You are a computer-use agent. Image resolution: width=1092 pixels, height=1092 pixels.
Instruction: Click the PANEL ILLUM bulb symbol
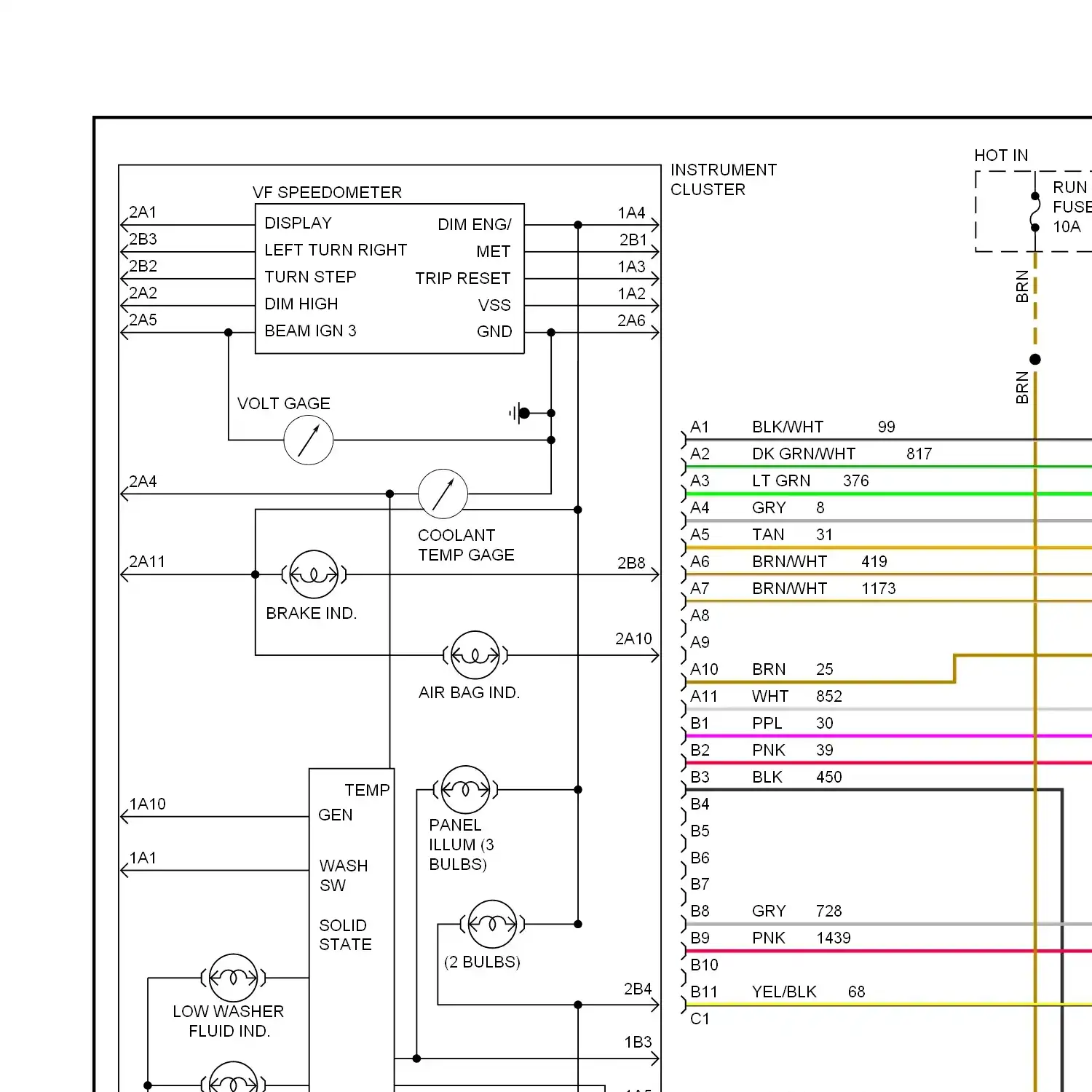(x=465, y=789)
